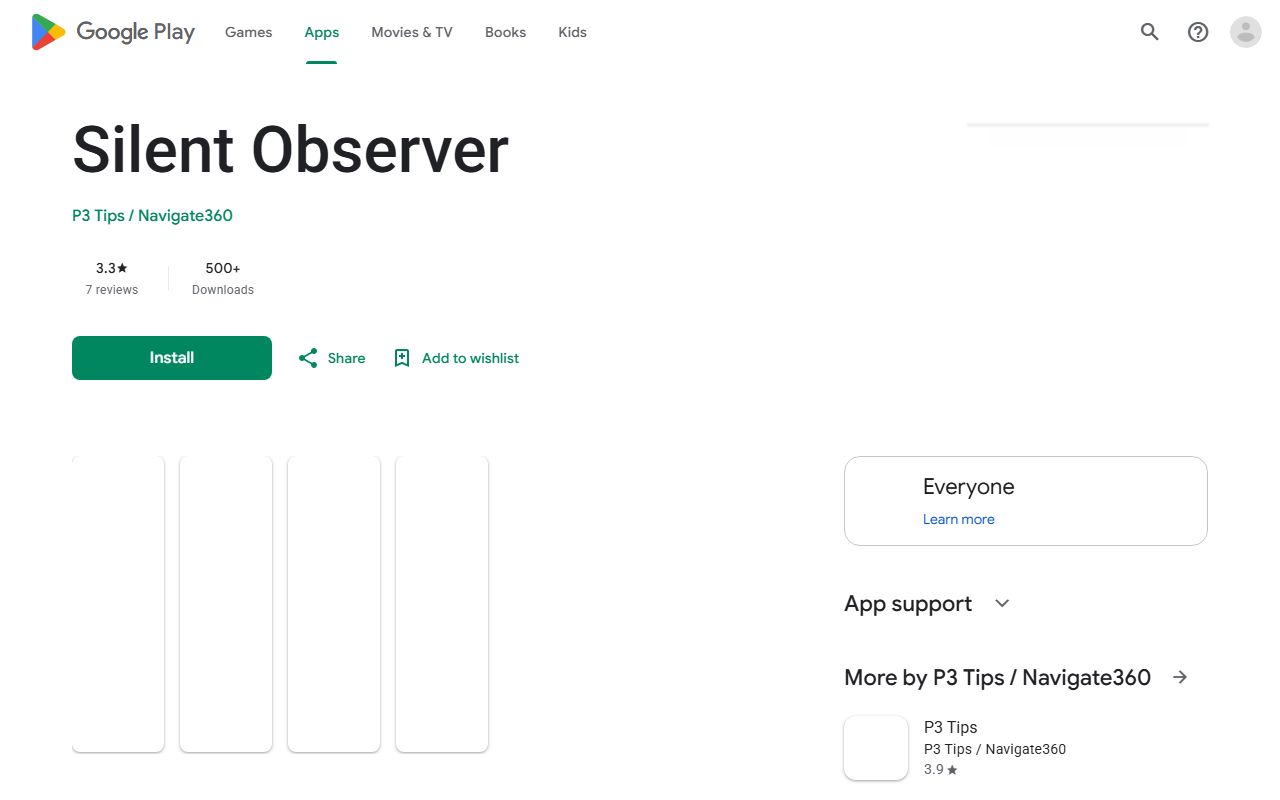Viewport: 1280px width, 800px height.
Task: Switch to the Games tab
Action: (248, 32)
